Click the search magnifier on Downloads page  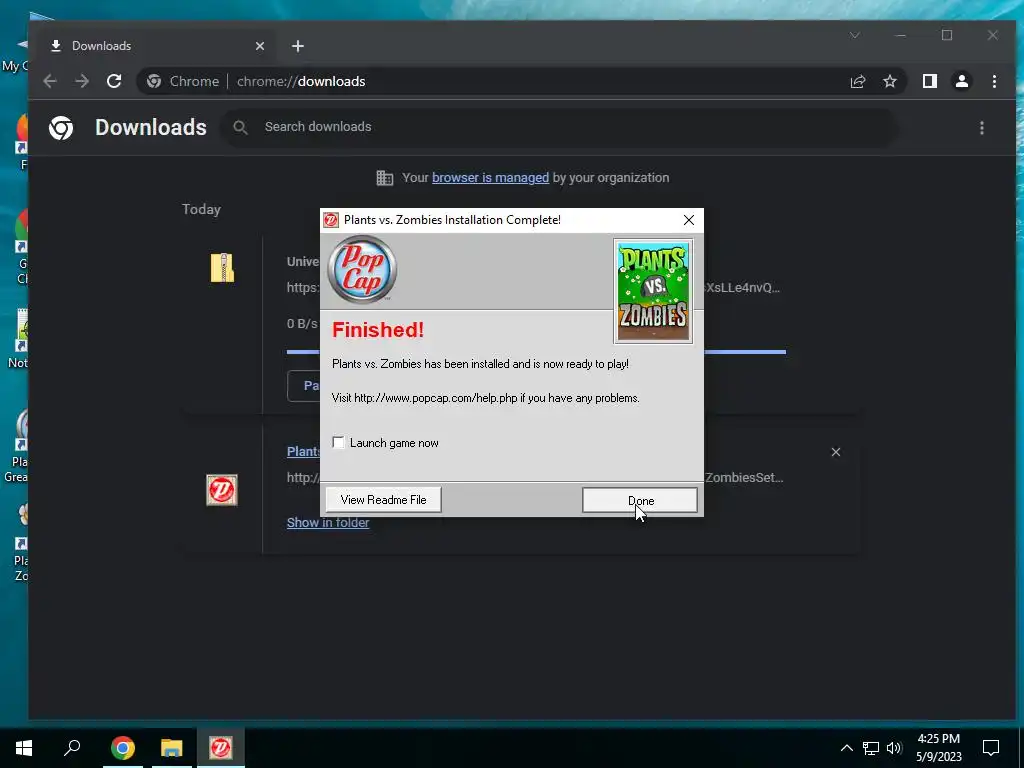click(240, 127)
